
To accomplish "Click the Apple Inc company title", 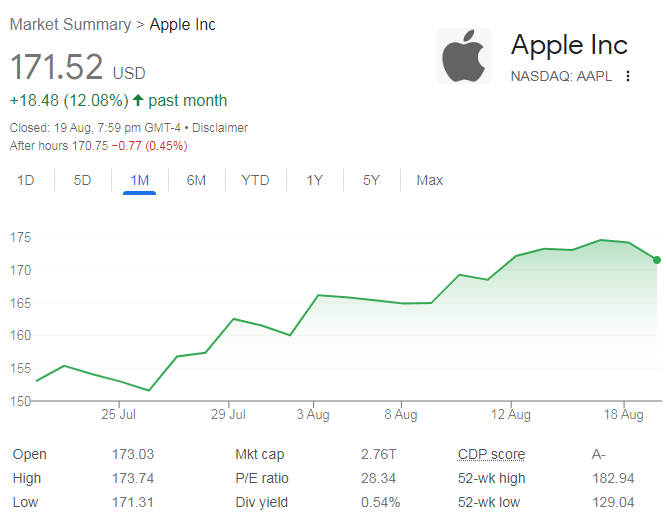I will [569, 45].
